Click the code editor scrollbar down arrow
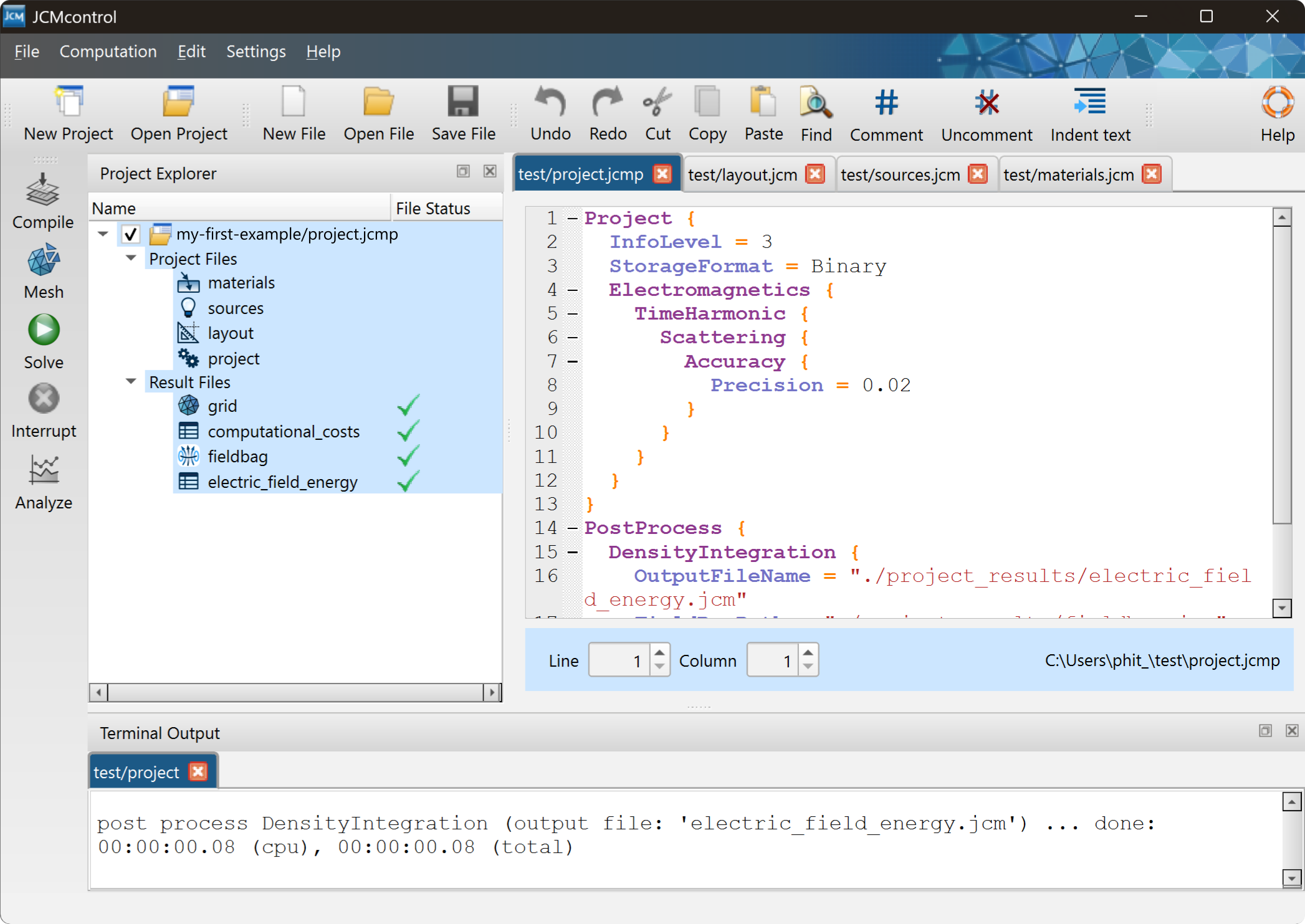1305x924 pixels. (x=1281, y=607)
